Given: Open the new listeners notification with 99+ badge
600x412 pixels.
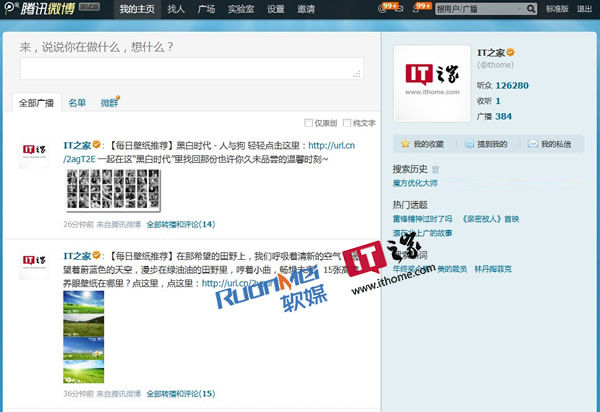Looking at the screenshot, I should coord(422,8).
